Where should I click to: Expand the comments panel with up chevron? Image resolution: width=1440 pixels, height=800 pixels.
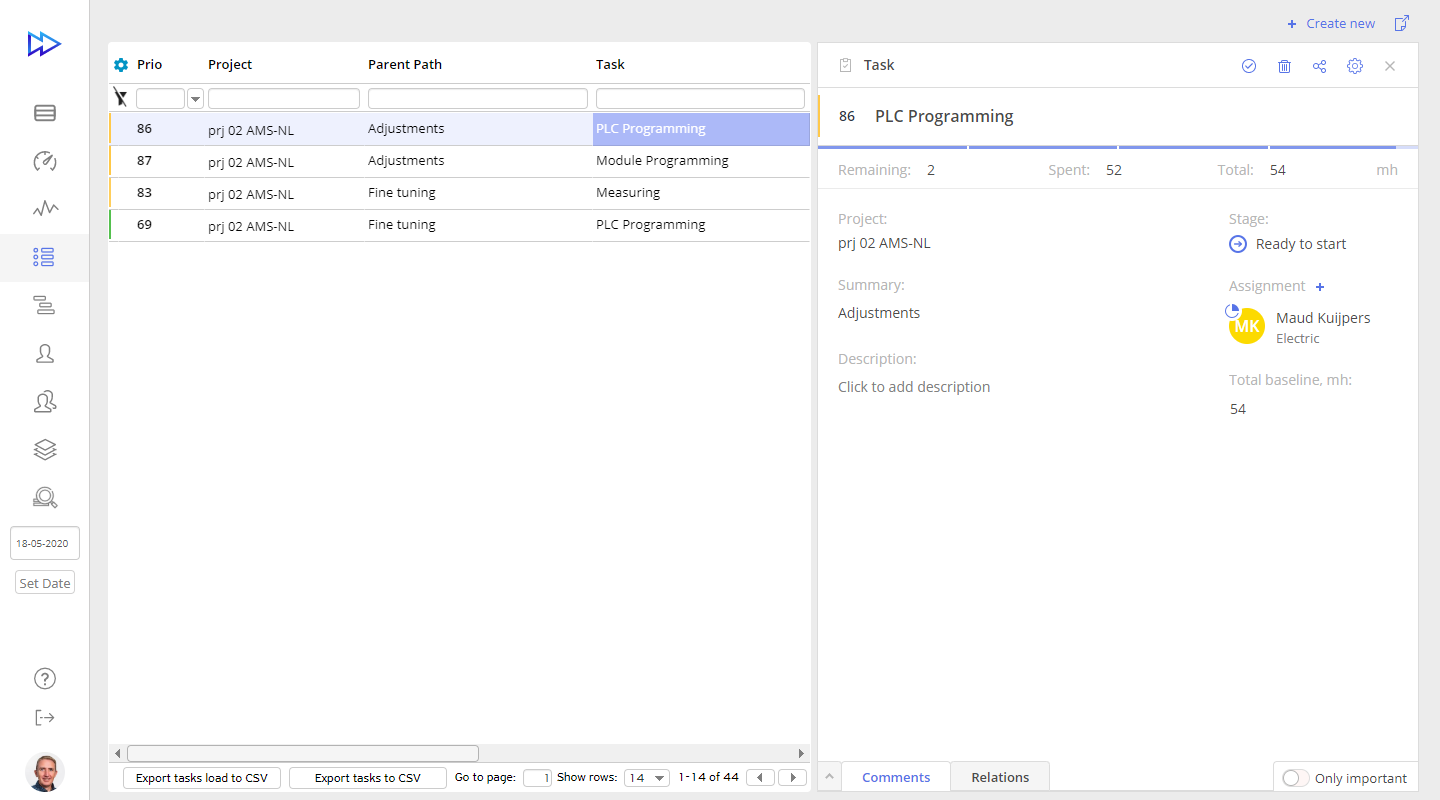click(x=829, y=777)
